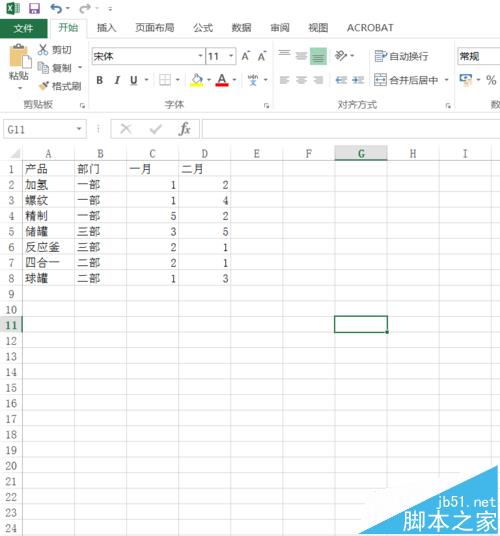Click the Redo arrow icon
500x536 pixels.
(85, 8)
